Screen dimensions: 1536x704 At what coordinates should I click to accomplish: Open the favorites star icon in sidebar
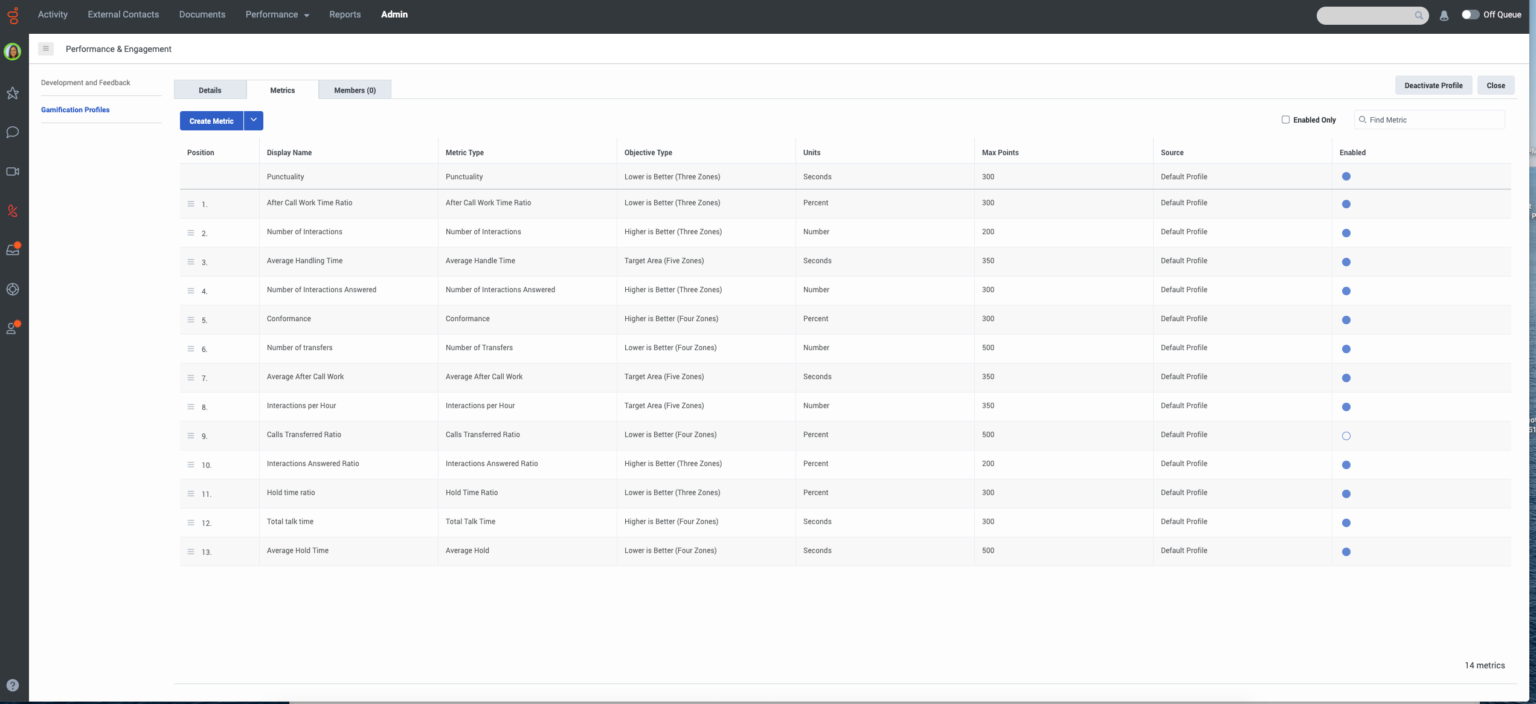[x=13, y=93]
